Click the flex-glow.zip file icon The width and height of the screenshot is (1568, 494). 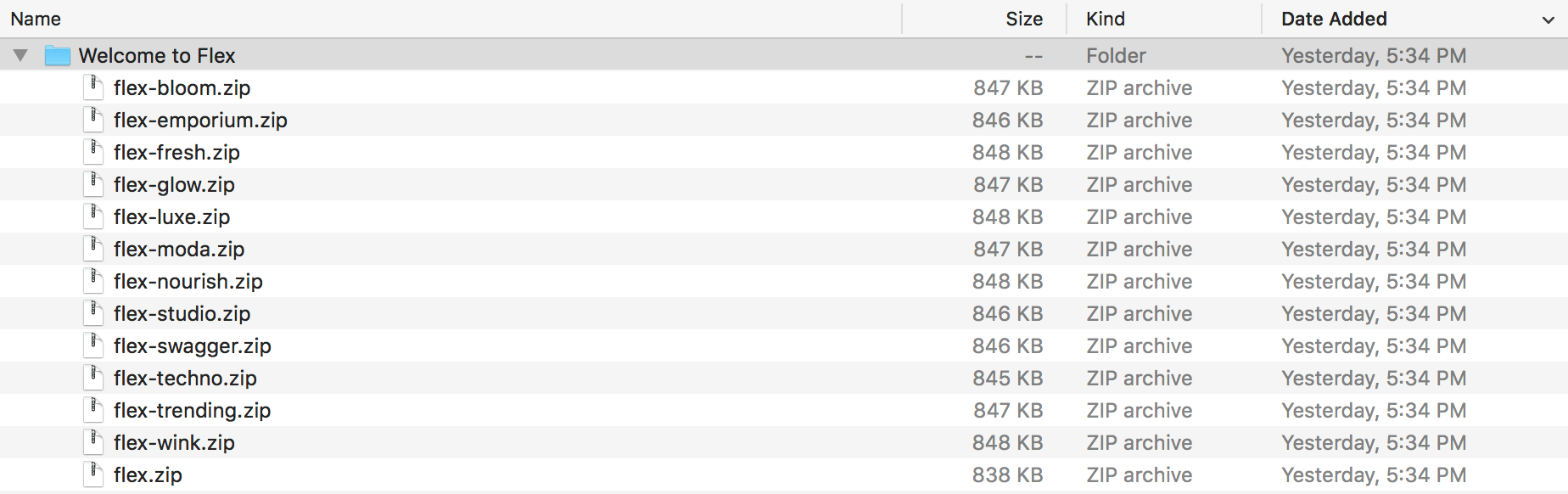93,183
